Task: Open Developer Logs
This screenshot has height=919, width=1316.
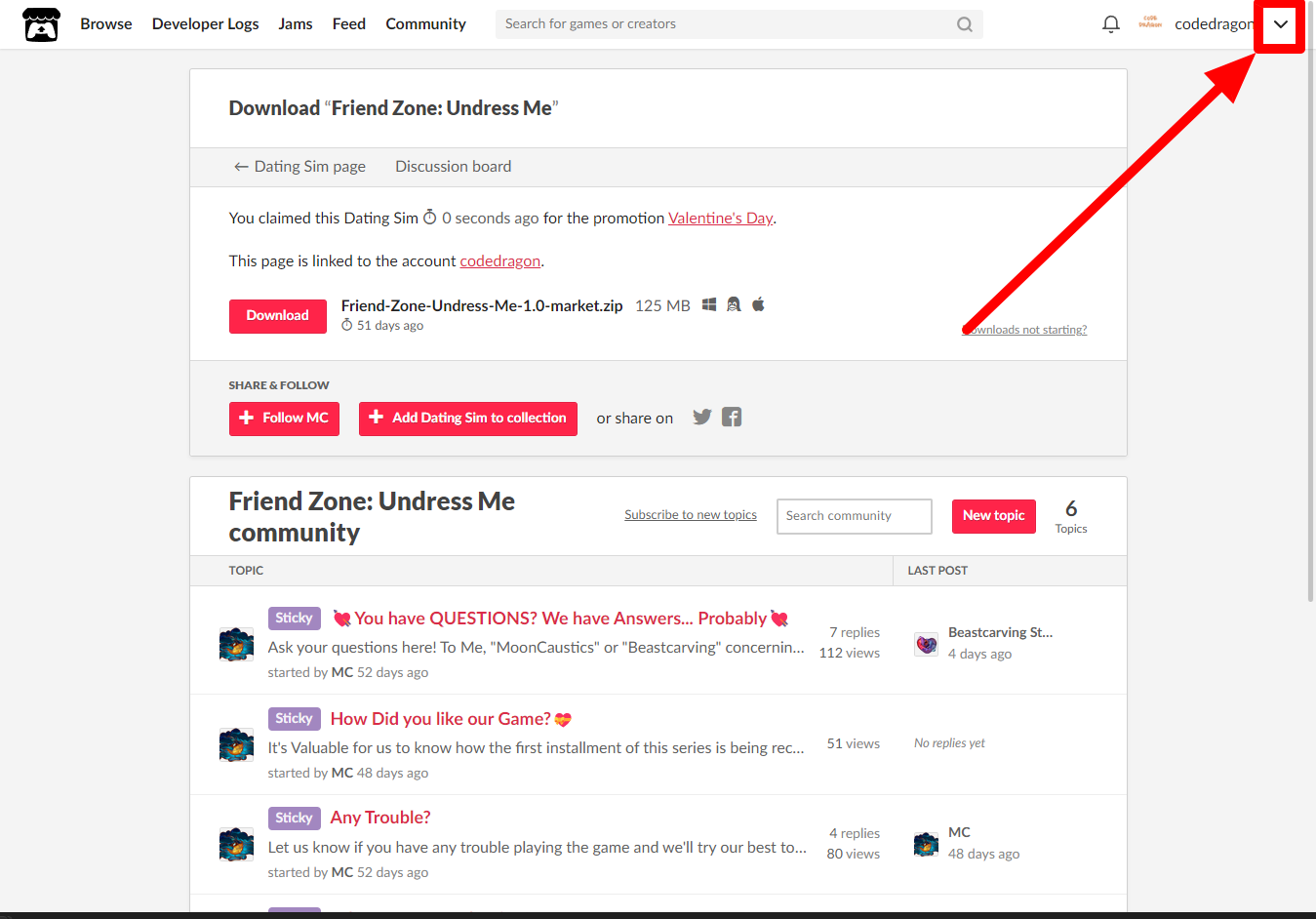Action: tap(206, 24)
